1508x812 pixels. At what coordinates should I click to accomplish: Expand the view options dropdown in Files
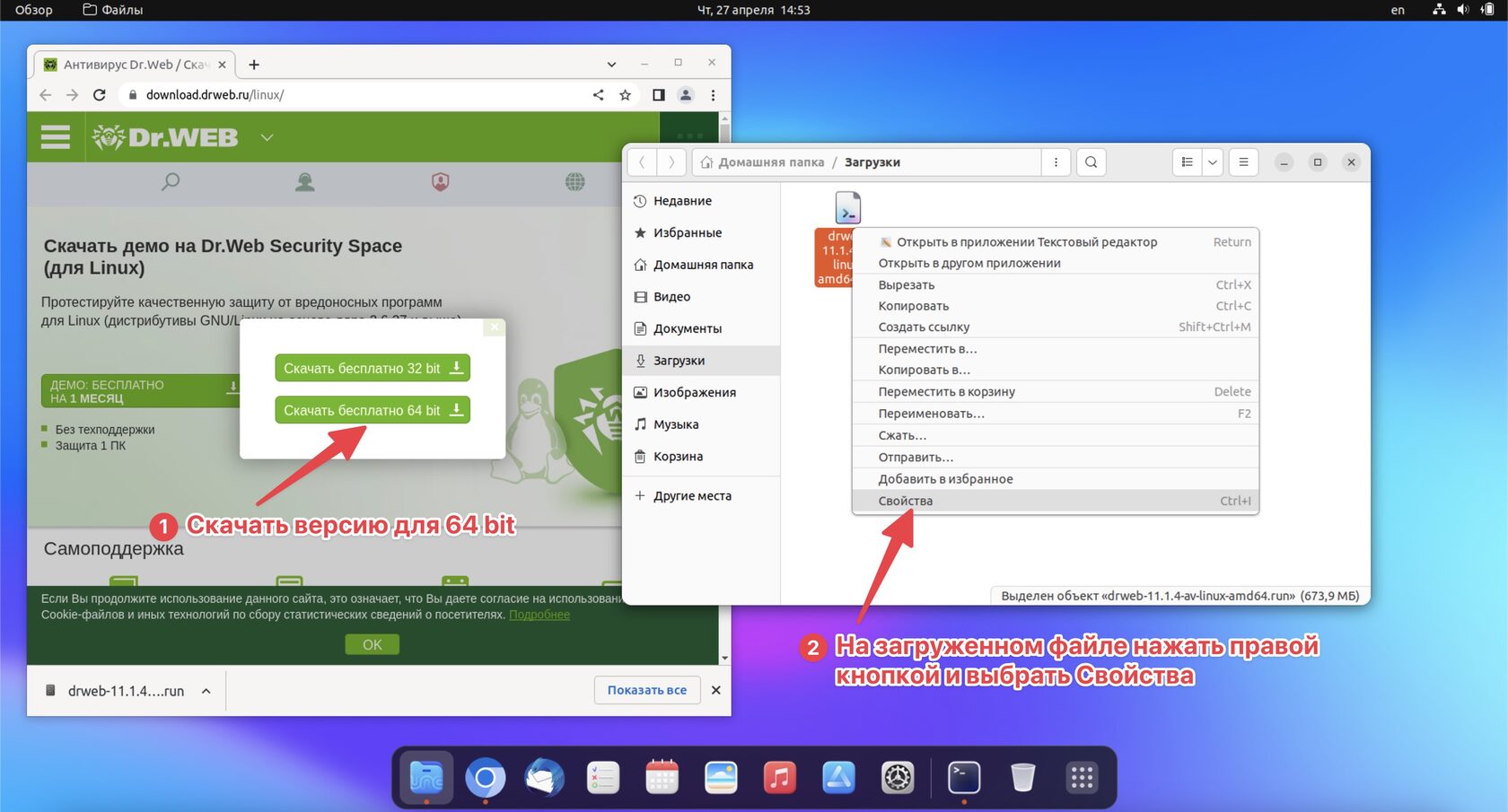(x=1213, y=162)
